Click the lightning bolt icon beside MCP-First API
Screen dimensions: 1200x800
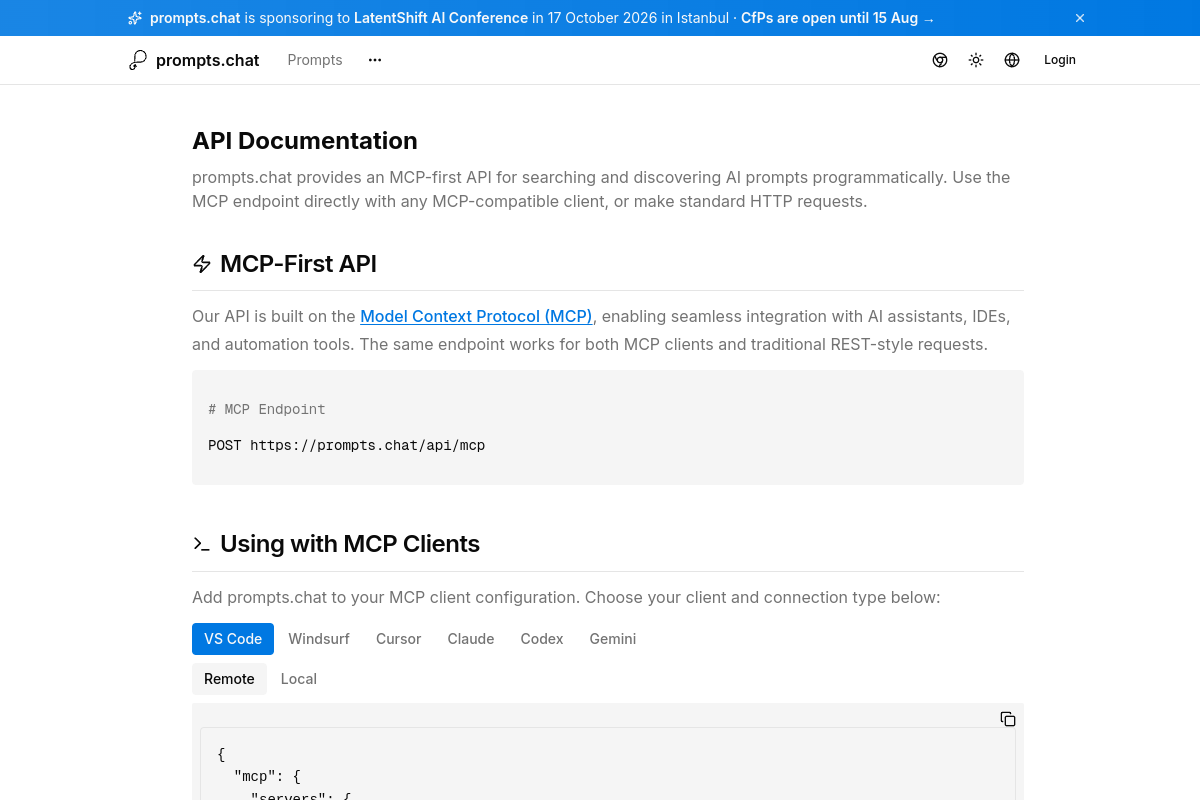coord(202,264)
